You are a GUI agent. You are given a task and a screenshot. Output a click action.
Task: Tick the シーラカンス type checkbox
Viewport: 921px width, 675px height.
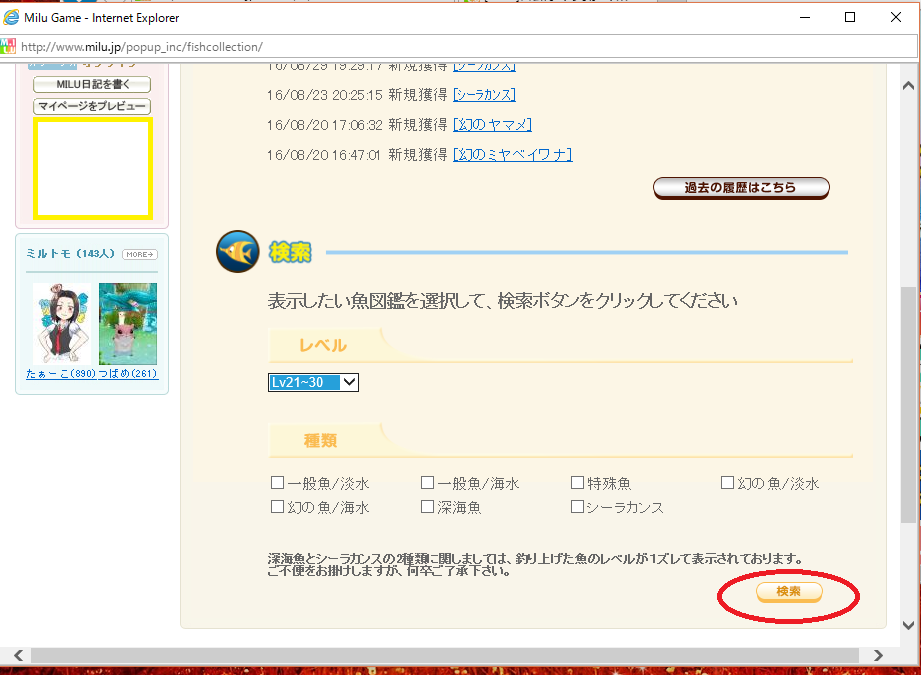[577, 507]
